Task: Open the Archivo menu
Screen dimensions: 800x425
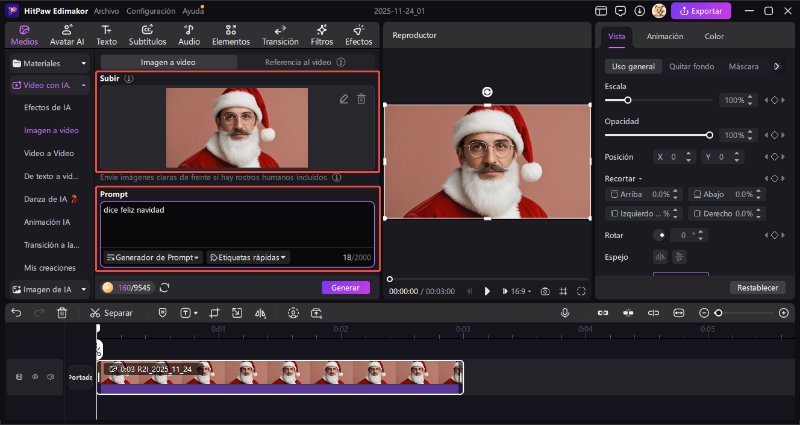Action: click(x=106, y=11)
